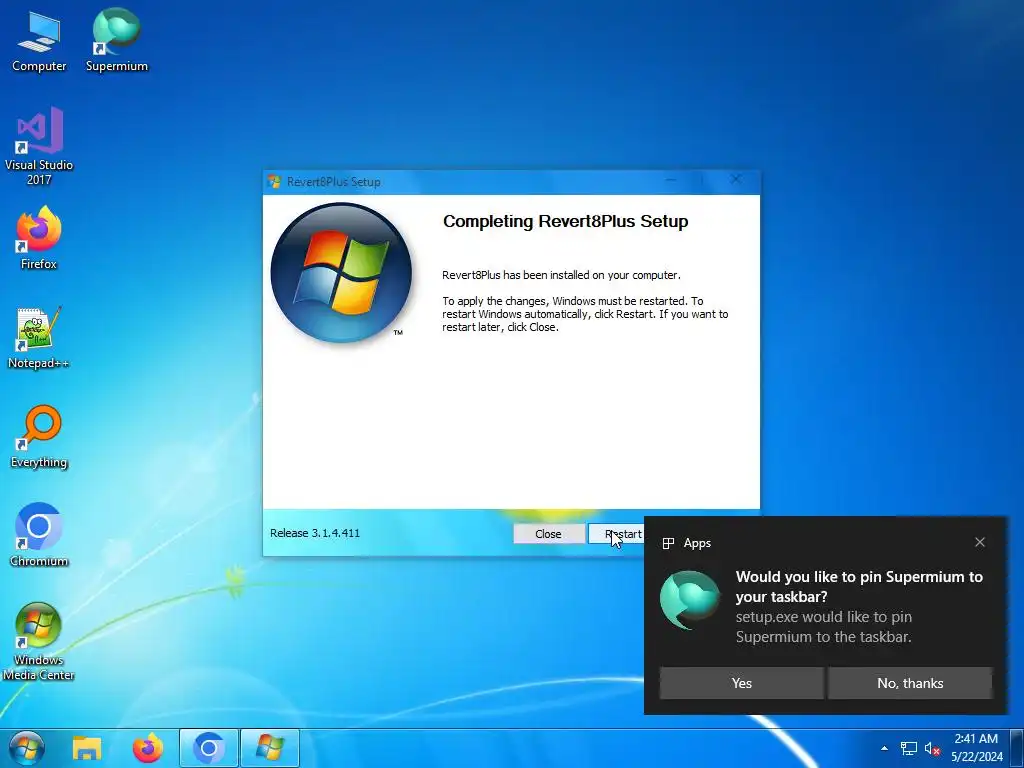Click the Close button in Setup
1024x768 pixels.
pos(549,534)
